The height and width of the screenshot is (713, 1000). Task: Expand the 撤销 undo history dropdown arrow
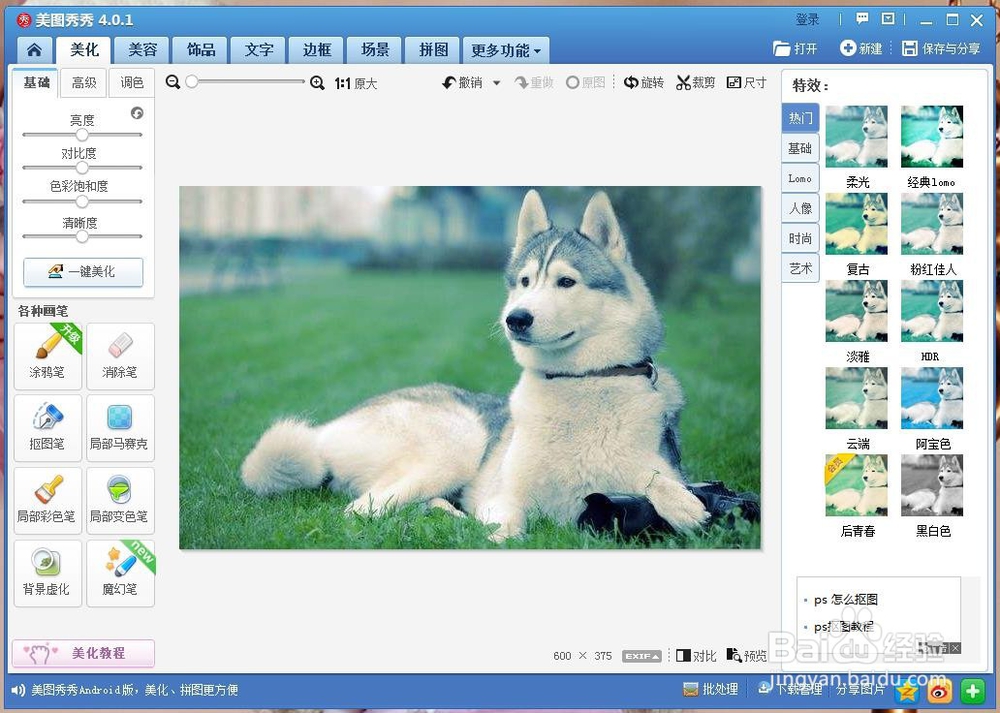click(x=496, y=83)
